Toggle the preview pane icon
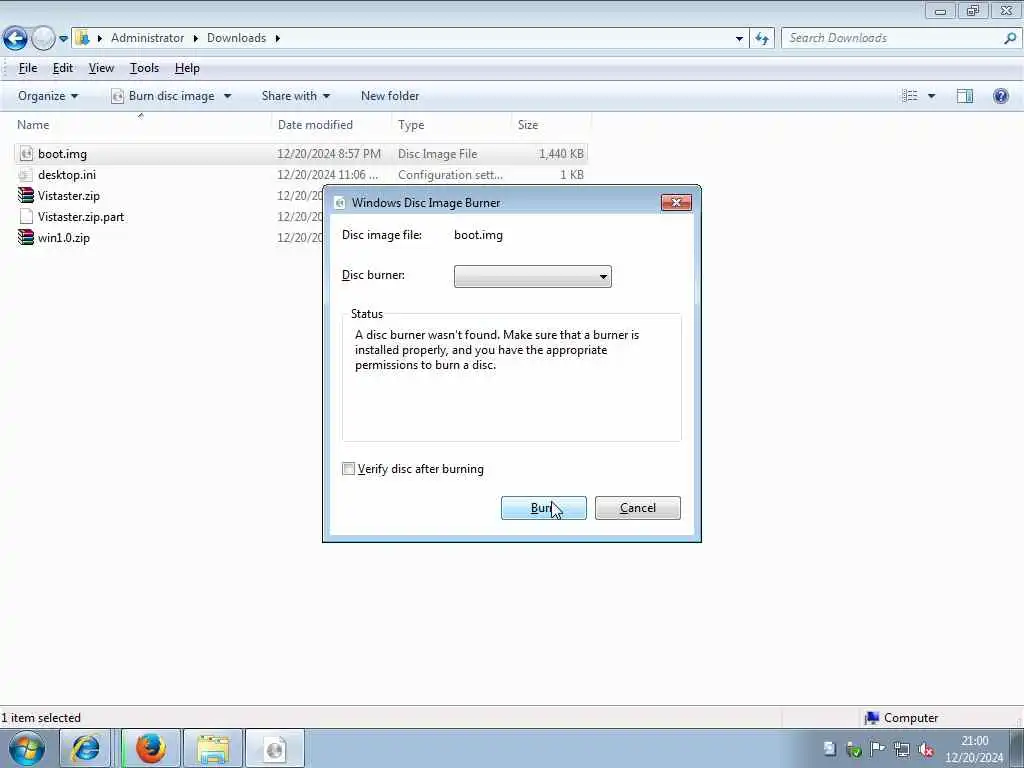This screenshot has height=768, width=1024. tap(965, 96)
